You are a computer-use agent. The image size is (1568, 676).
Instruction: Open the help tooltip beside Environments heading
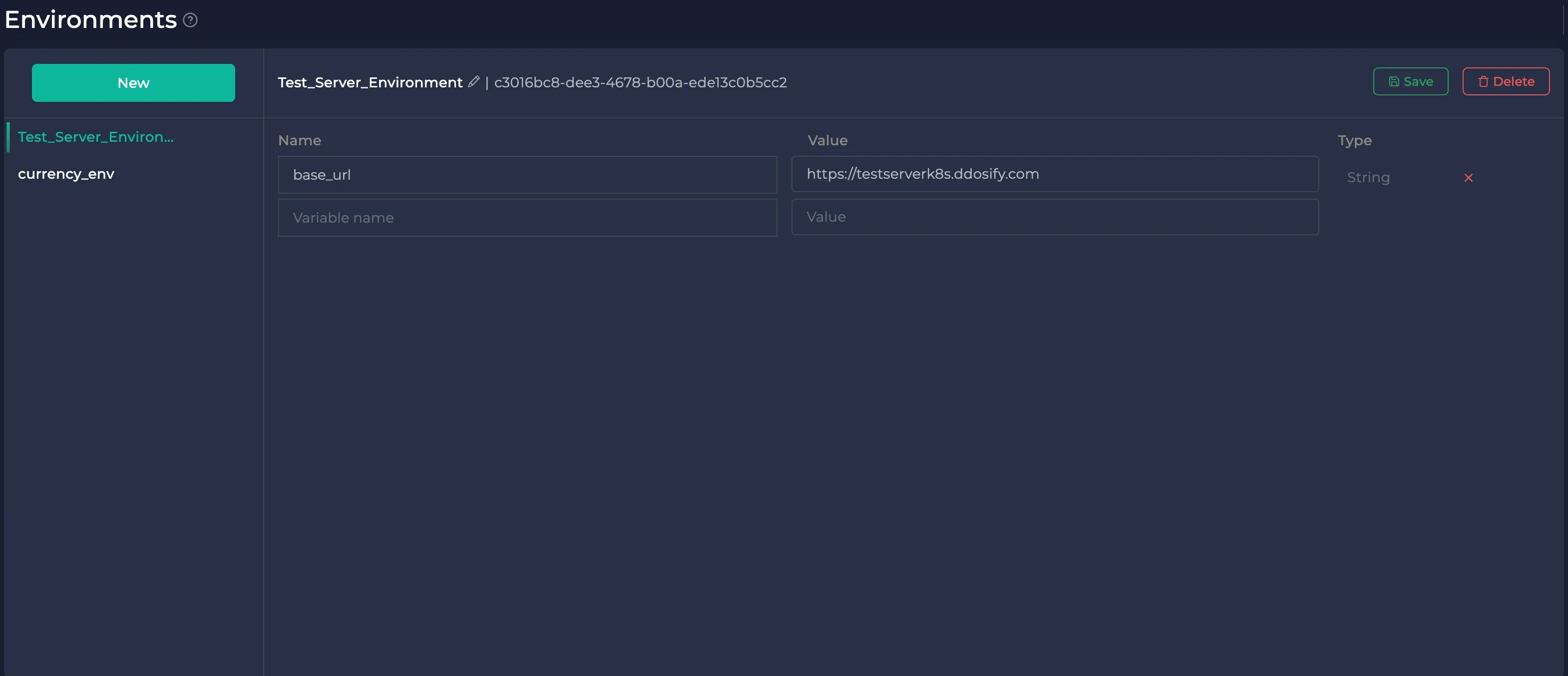click(x=190, y=20)
